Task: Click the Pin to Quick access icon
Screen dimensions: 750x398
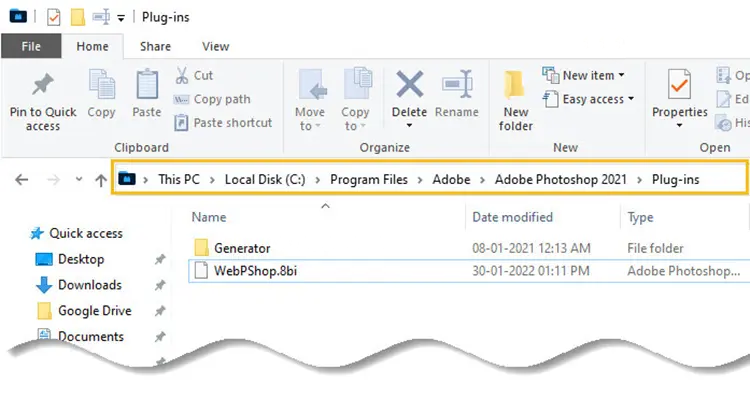Action: tap(43, 85)
